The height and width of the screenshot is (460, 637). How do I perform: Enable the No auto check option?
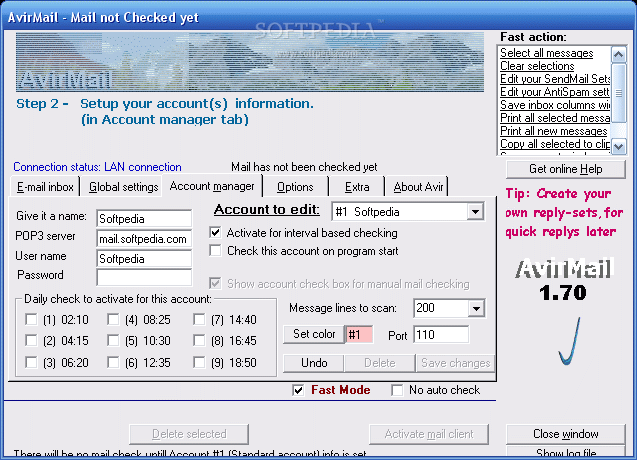click(397, 390)
